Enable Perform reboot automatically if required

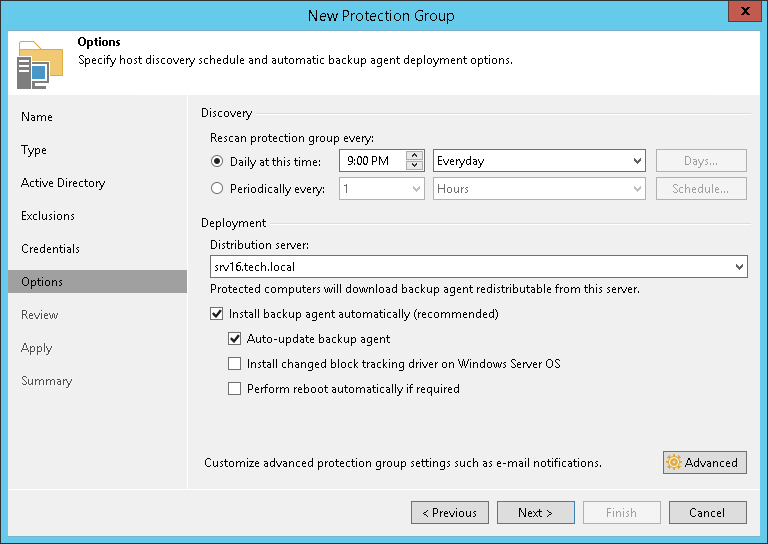(x=235, y=389)
